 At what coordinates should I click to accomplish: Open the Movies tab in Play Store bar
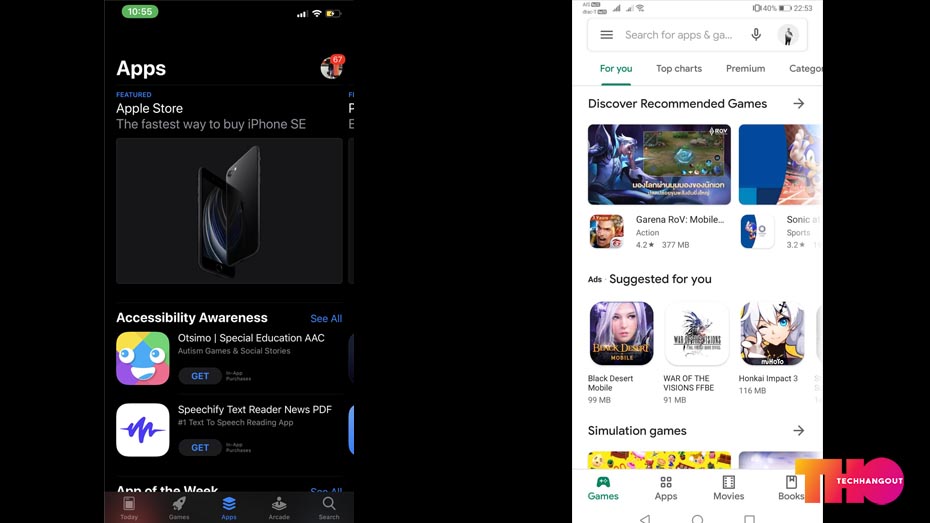tap(728, 489)
